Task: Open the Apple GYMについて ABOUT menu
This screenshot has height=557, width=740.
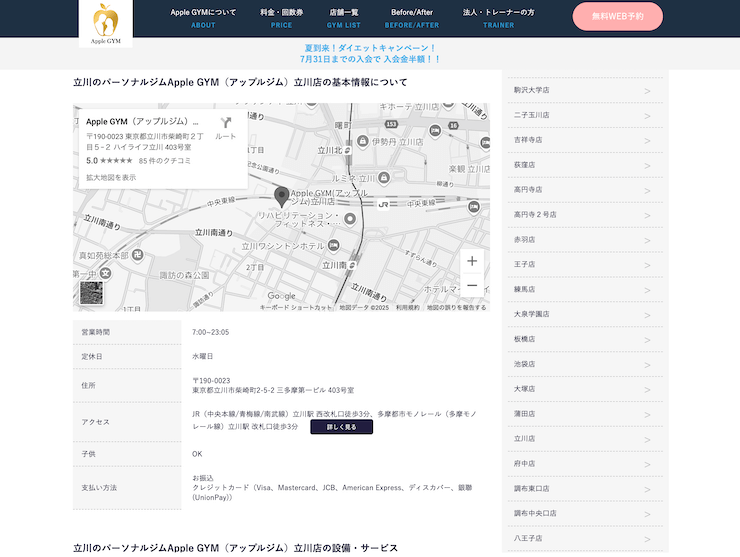Action: (203, 18)
